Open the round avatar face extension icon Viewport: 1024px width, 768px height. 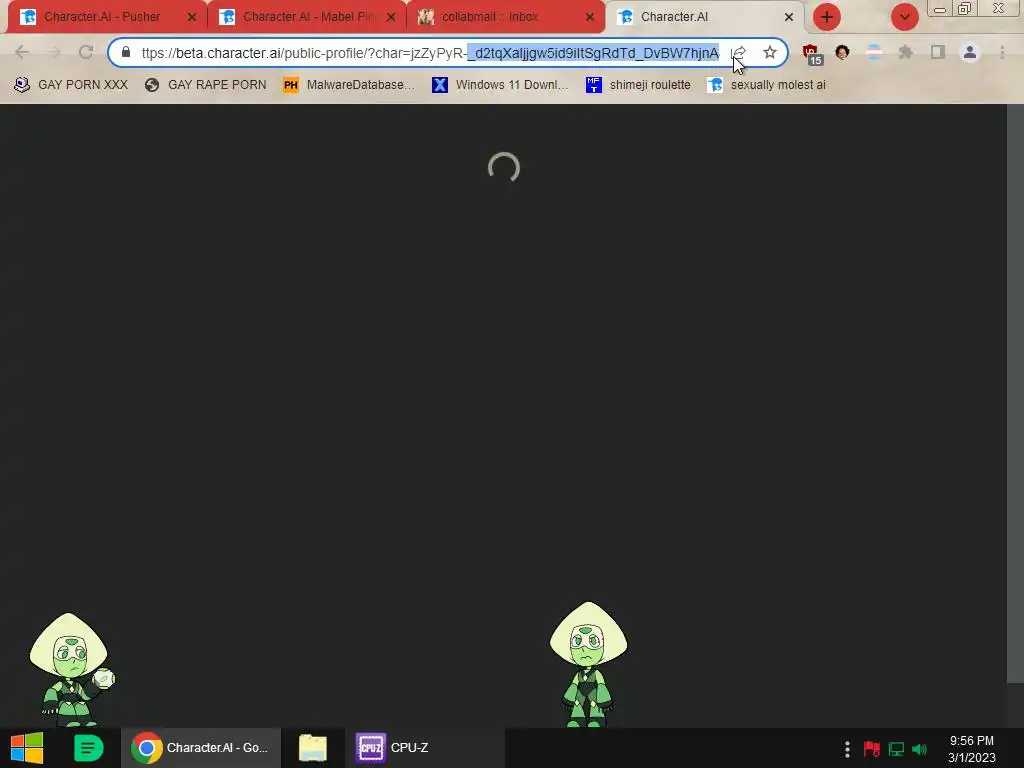click(x=842, y=52)
